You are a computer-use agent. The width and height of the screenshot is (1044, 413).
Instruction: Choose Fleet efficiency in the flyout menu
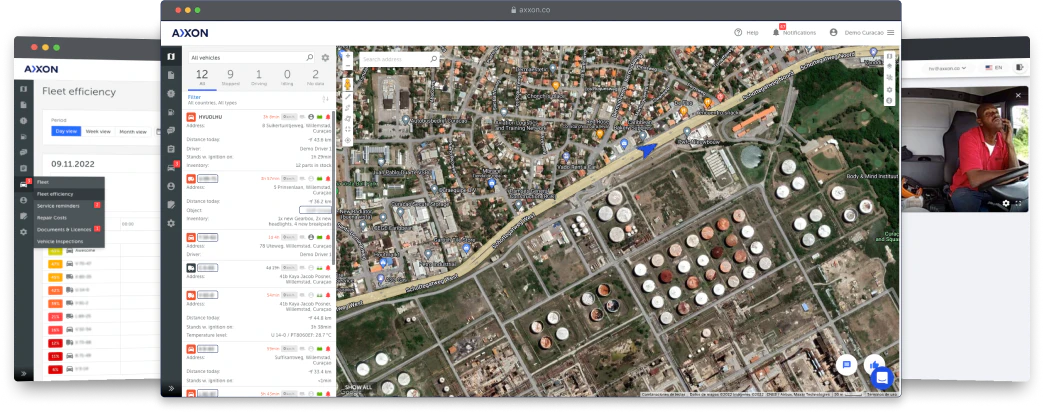69,194
